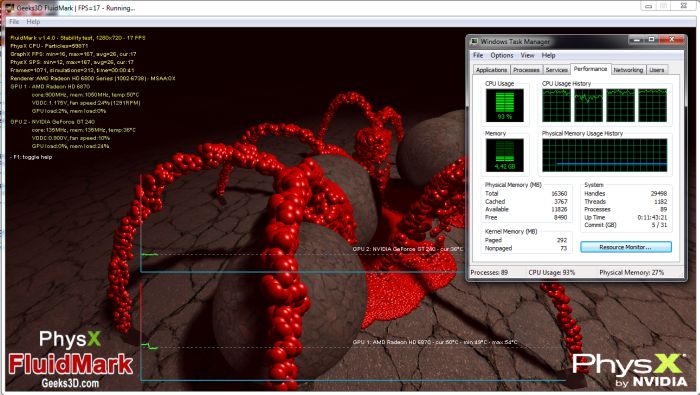Click the Available memory value 11826

click(559, 209)
